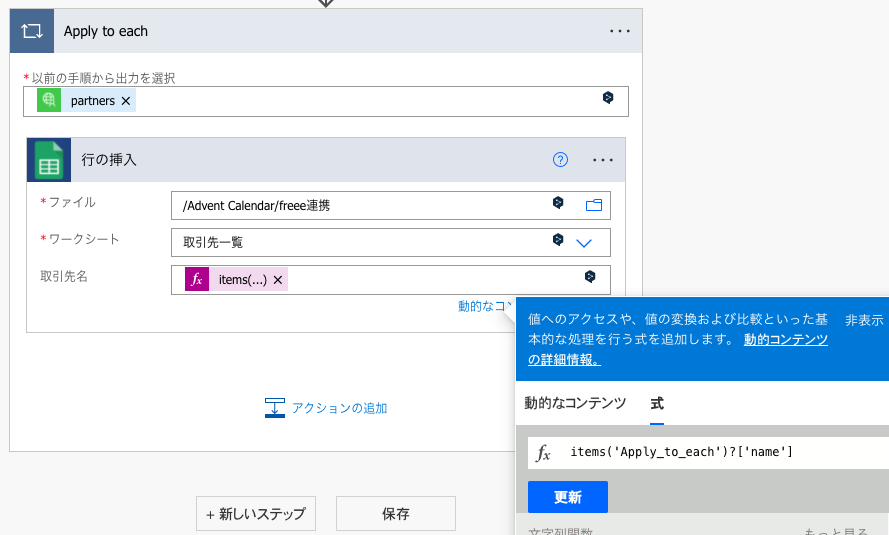Click badge icon in ワークシート field
Viewport: 889px width, 535px height.
click(558, 240)
